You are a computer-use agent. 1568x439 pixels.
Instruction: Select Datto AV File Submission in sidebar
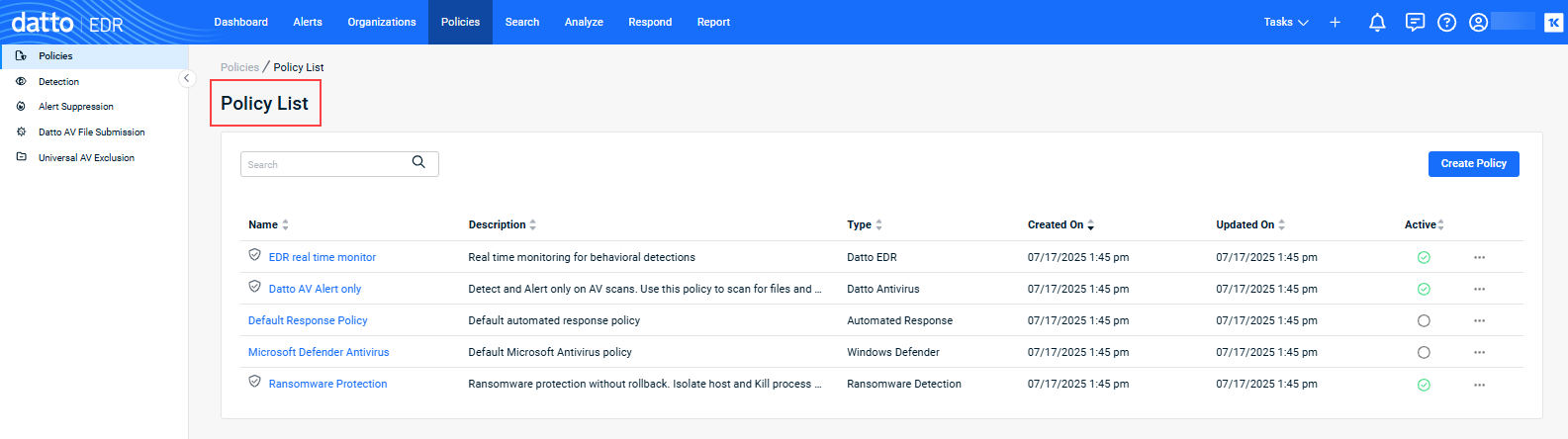91,132
